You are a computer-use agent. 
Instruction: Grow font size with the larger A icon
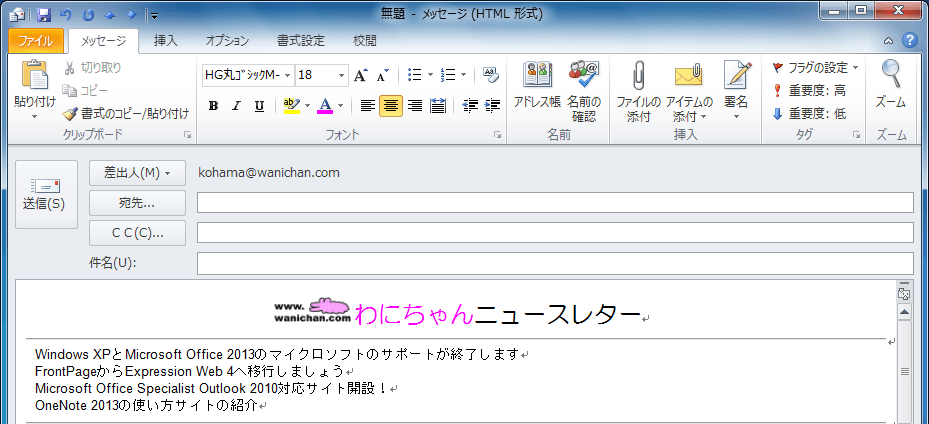tap(360, 75)
